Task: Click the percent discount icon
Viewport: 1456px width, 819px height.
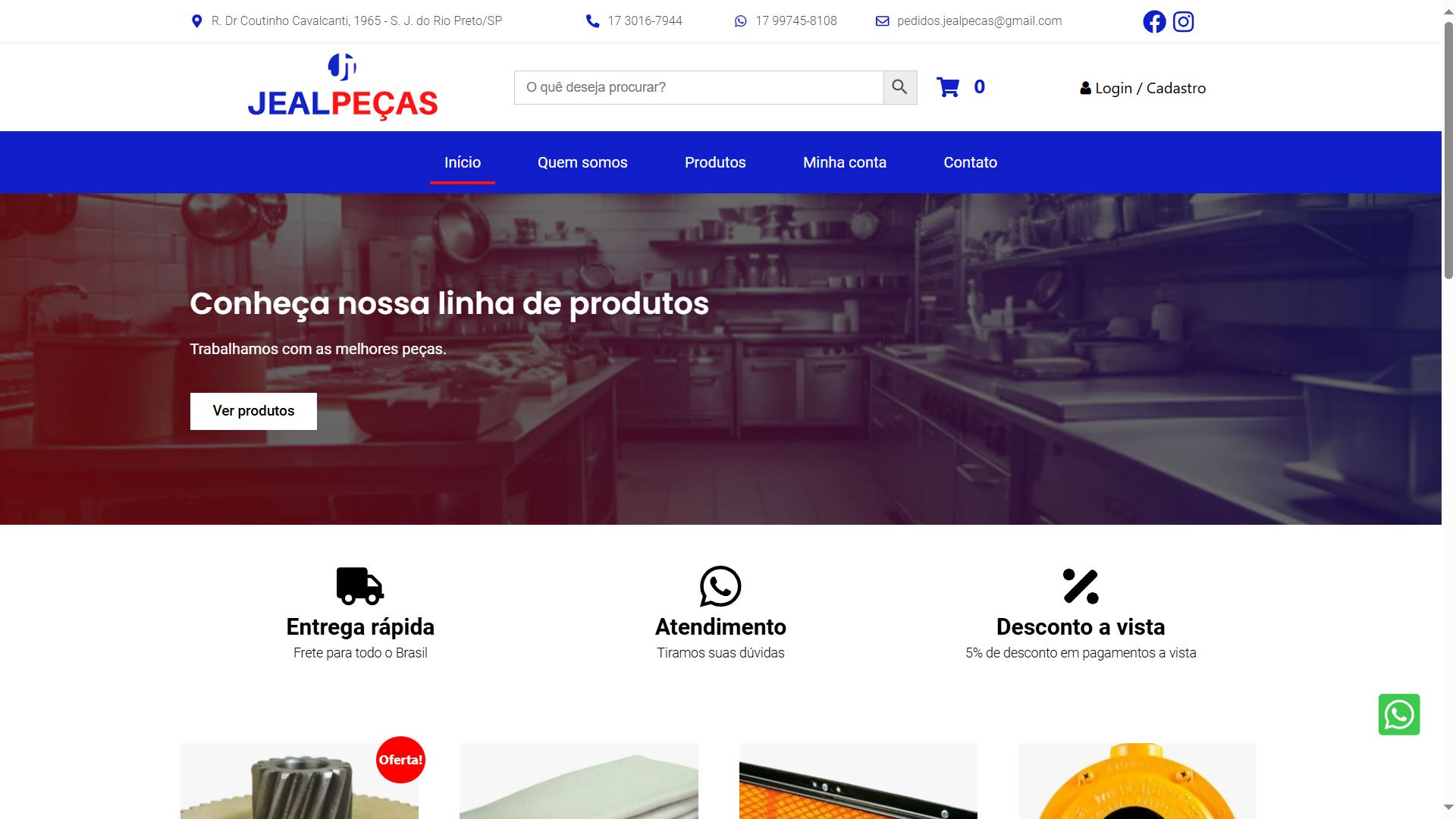Action: [x=1081, y=586]
